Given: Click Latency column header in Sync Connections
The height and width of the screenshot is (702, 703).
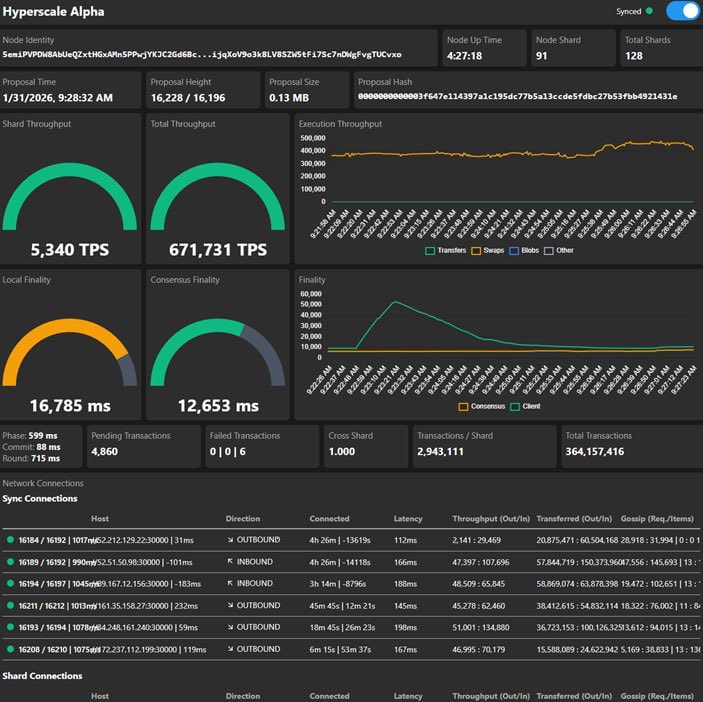Looking at the screenshot, I should coord(408,519).
